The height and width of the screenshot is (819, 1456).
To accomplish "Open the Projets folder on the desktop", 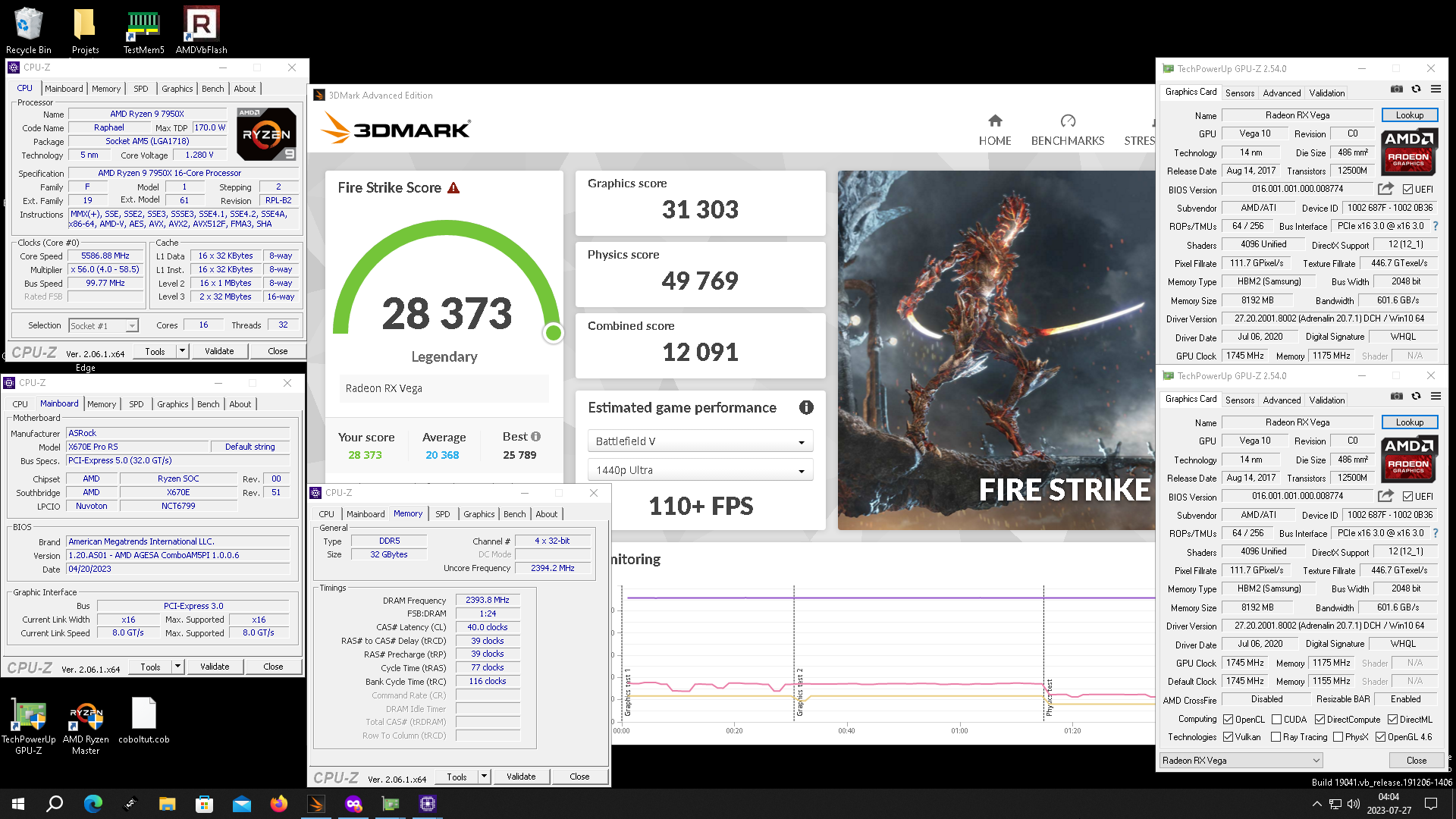I will point(85,30).
